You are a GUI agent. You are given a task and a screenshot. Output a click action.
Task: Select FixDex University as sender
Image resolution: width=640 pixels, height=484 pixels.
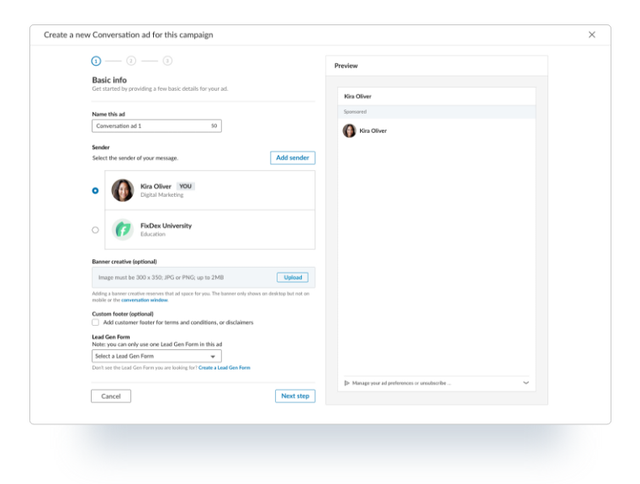95,230
